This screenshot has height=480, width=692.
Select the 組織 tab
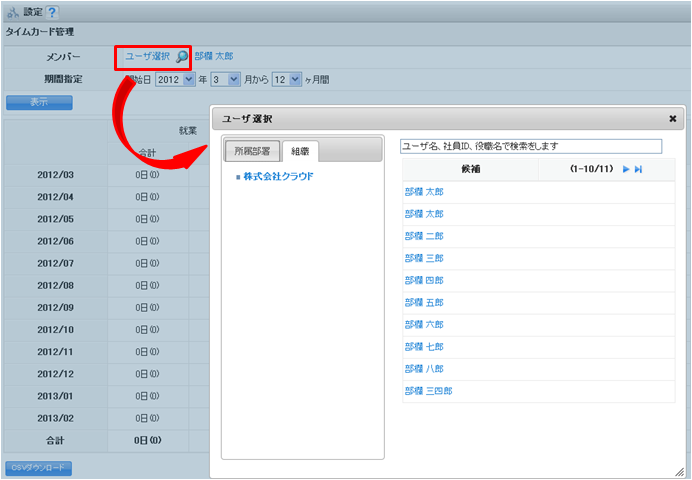tap(298, 151)
